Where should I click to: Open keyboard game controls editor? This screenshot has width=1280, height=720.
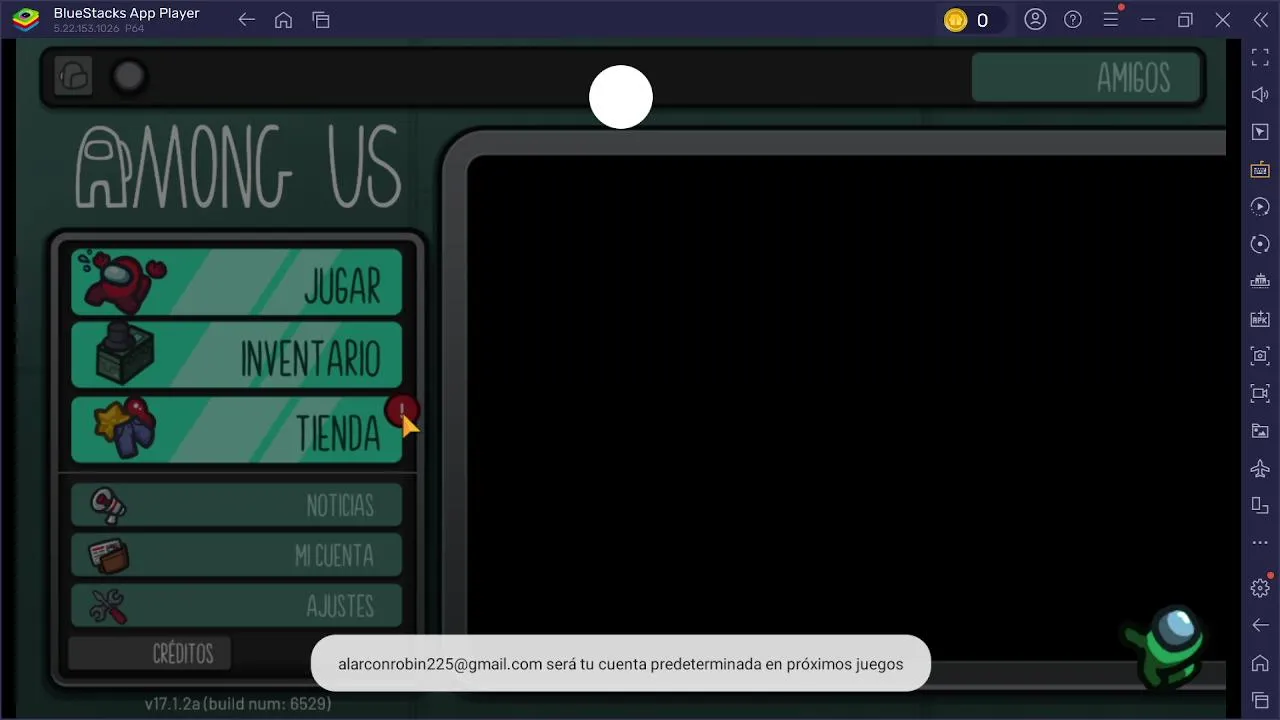click(1260, 170)
